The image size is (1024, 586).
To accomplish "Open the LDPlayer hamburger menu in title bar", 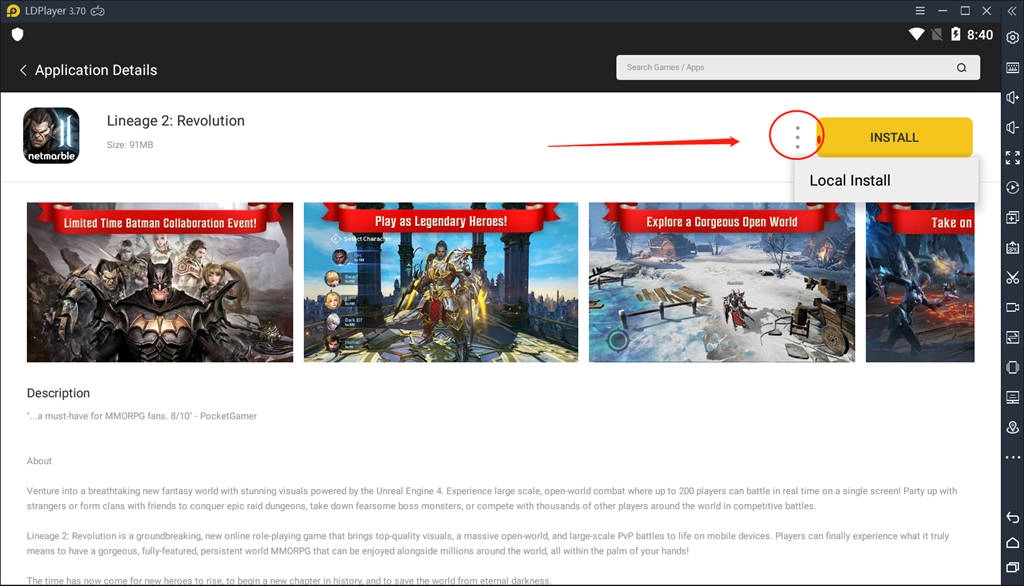I will [x=920, y=10].
